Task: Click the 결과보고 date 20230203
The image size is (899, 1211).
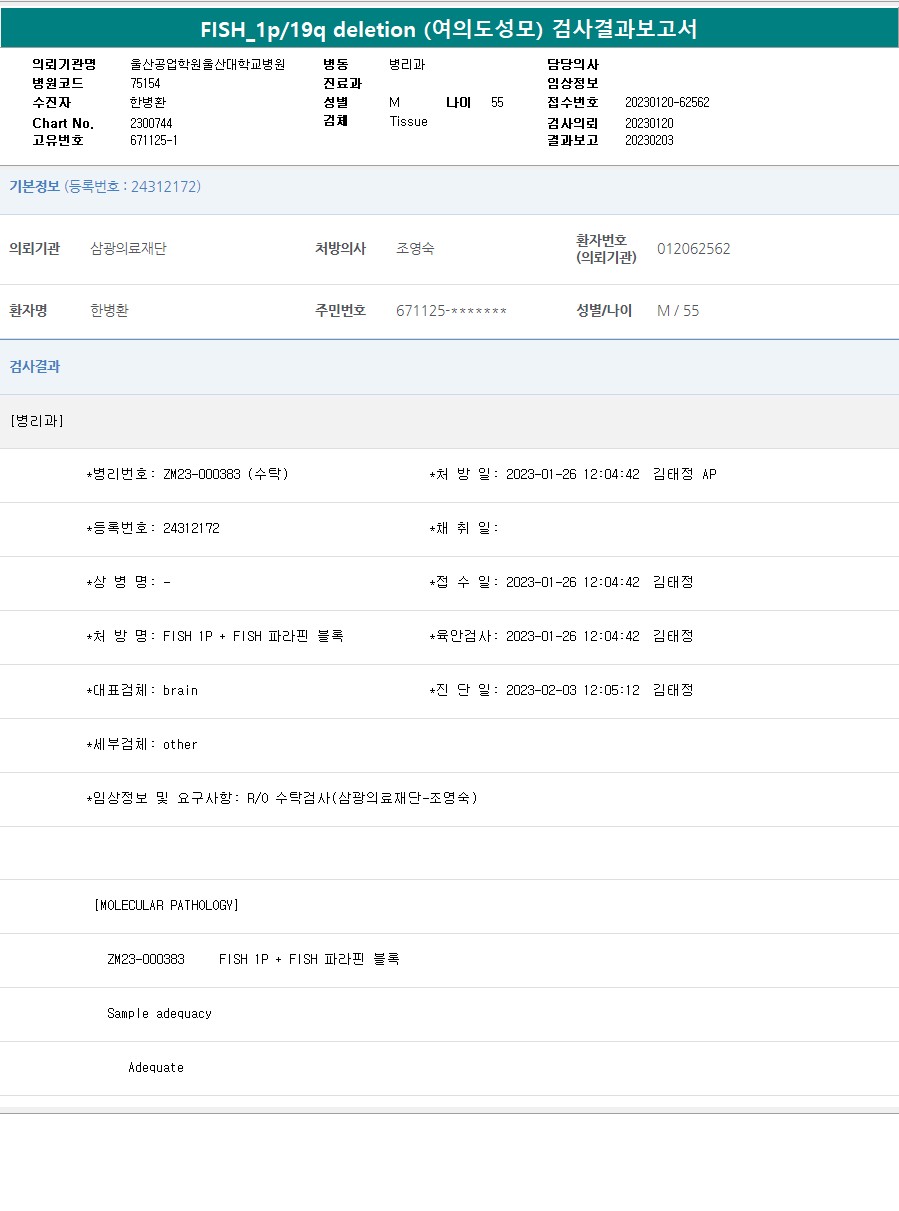Action: click(649, 140)
